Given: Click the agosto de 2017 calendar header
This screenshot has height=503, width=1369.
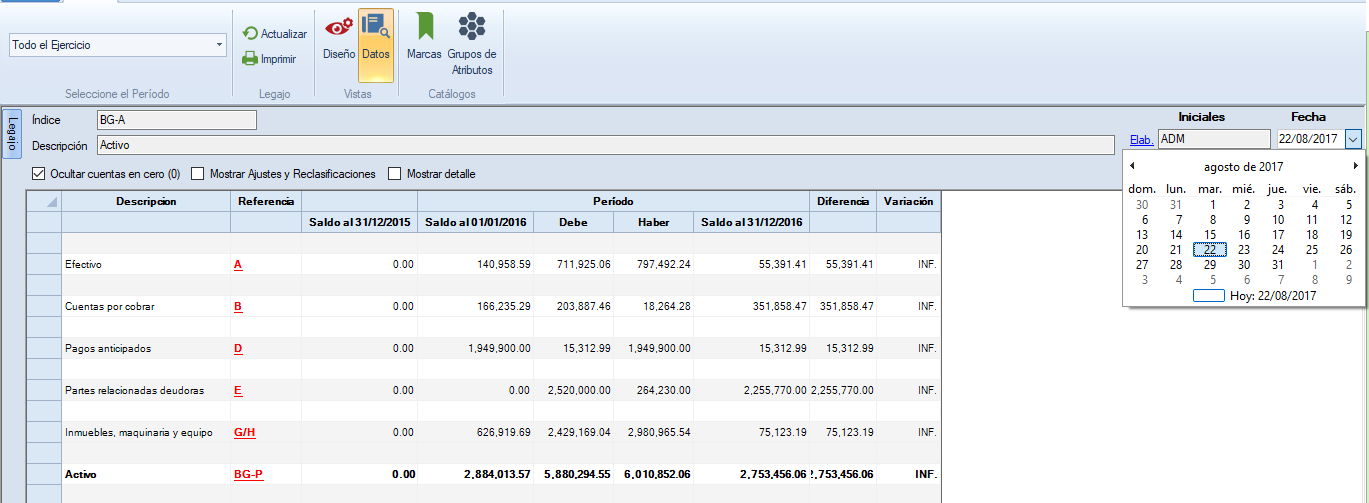Looking at the screenshot, I should pos(1243,167).
